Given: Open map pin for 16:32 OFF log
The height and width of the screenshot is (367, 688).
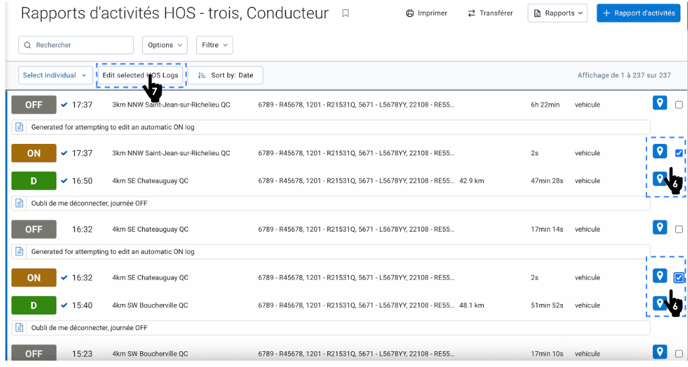Looking at the screenshot, I should [659, 227].
